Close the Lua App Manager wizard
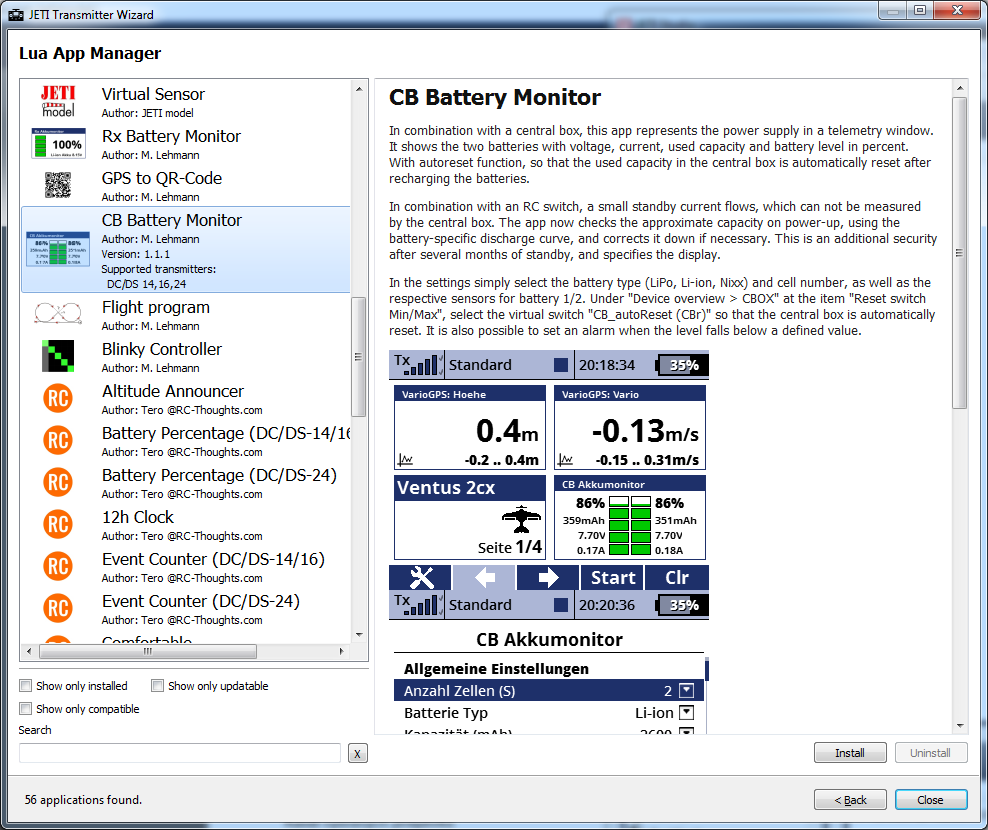This screenshot has height=830, width=988. click(931, 800)
